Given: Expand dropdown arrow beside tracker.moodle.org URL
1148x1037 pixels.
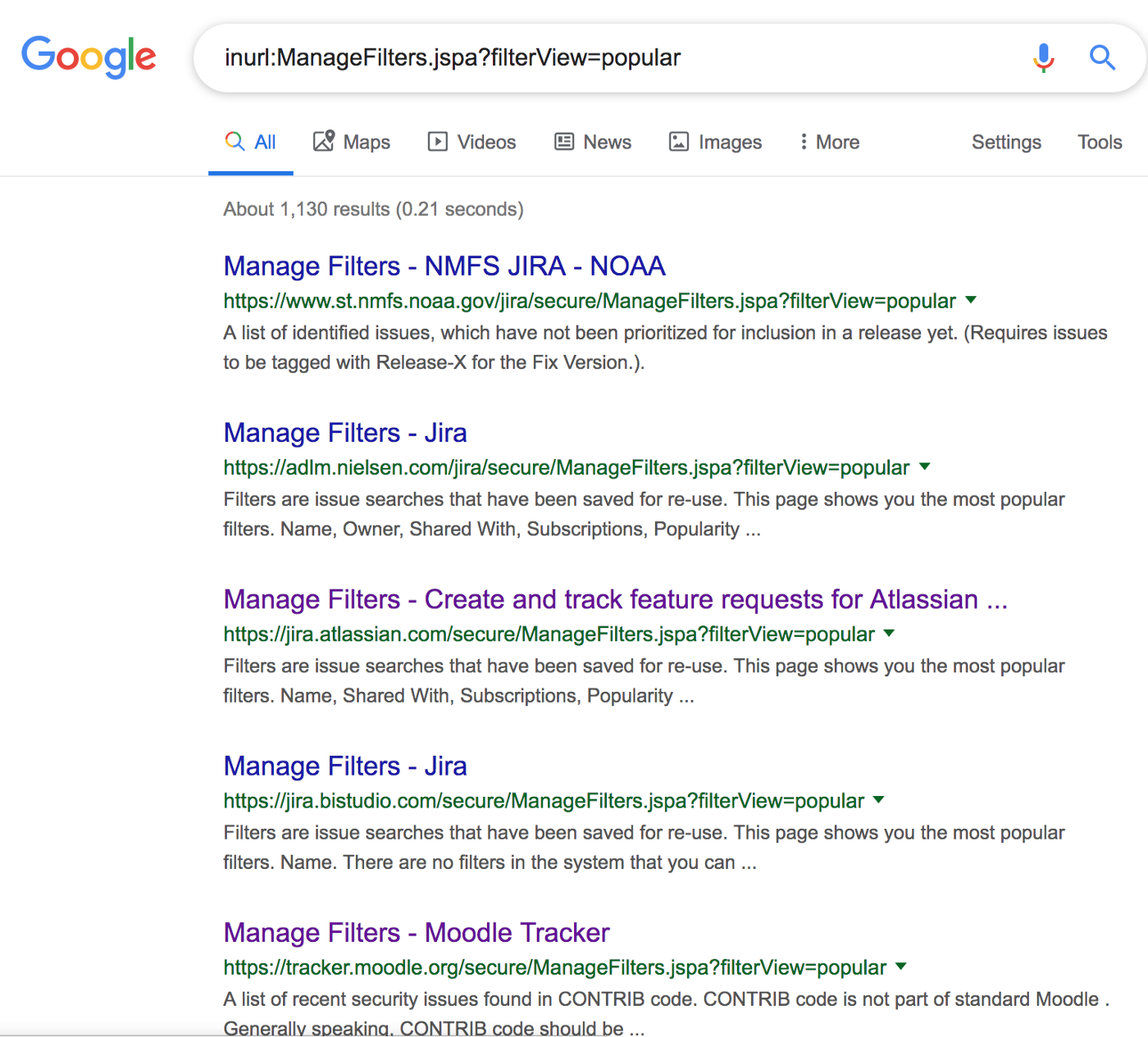Looking at the screenshot, I should [x=901, y=967].
